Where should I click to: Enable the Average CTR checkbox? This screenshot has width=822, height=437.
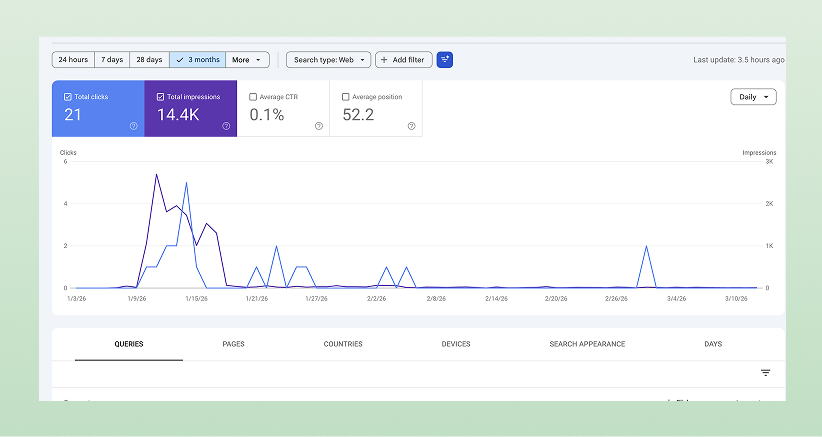click(252, 97)
